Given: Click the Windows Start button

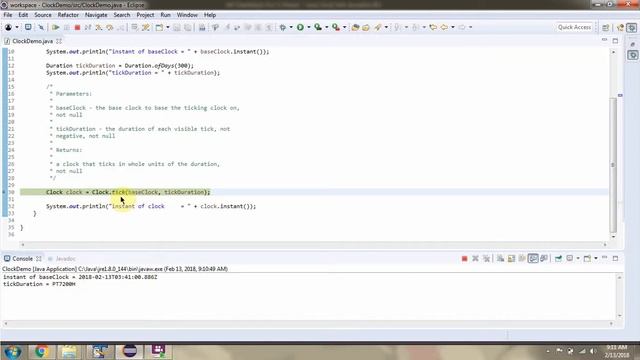Looking at the screenshot, I should pos(13,351).
